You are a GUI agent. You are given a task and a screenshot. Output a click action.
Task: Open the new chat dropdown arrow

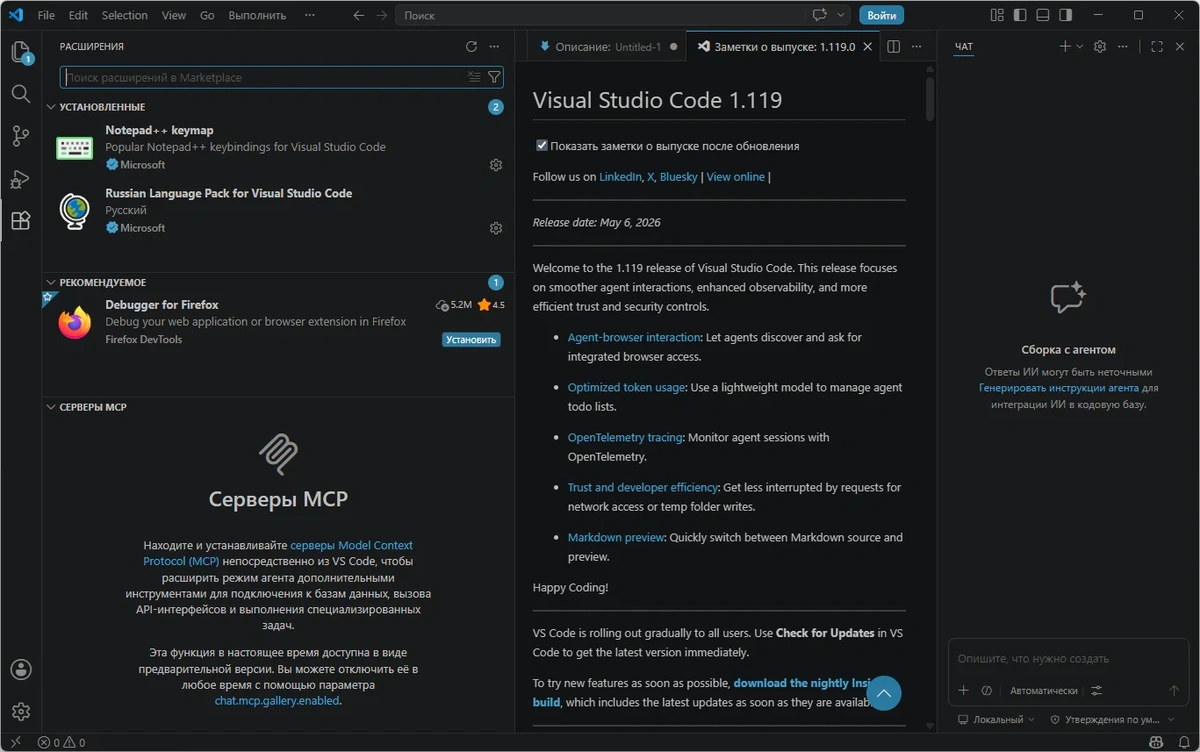tap(1080, 46)
